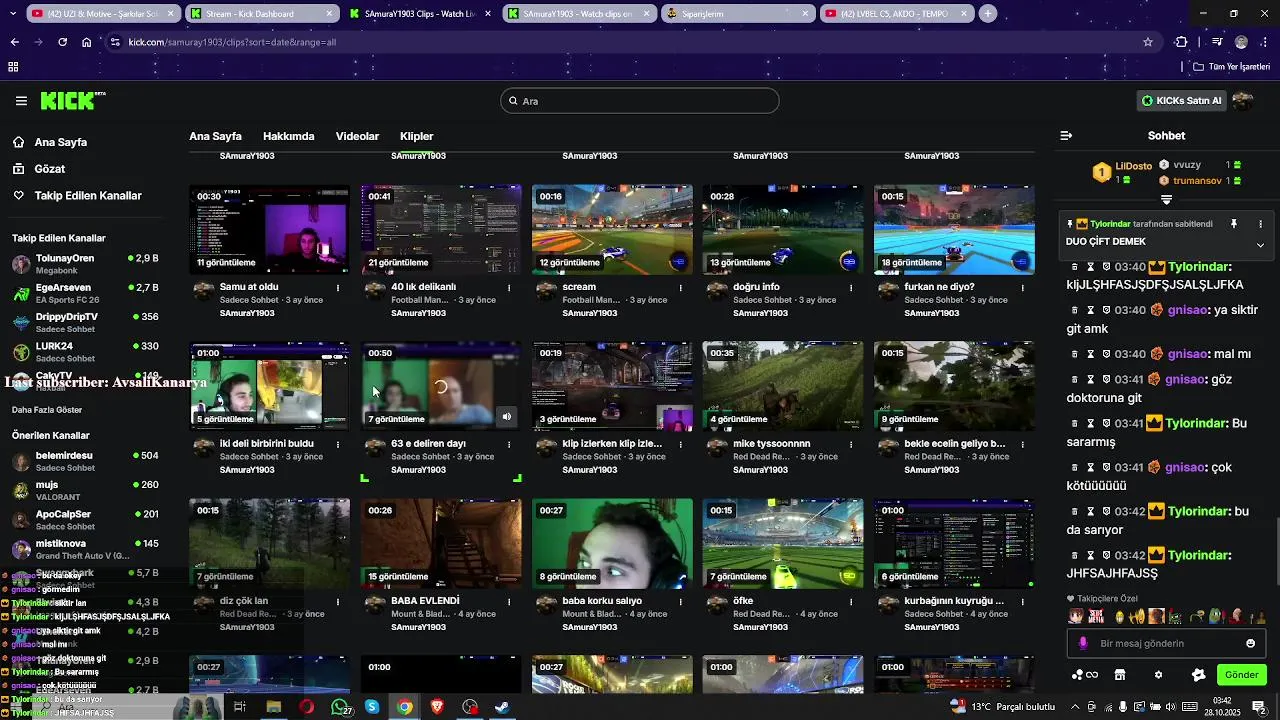Open Brave browser from the taskbar
This screenshot has height=720, width=1280.
coord(437,707)
